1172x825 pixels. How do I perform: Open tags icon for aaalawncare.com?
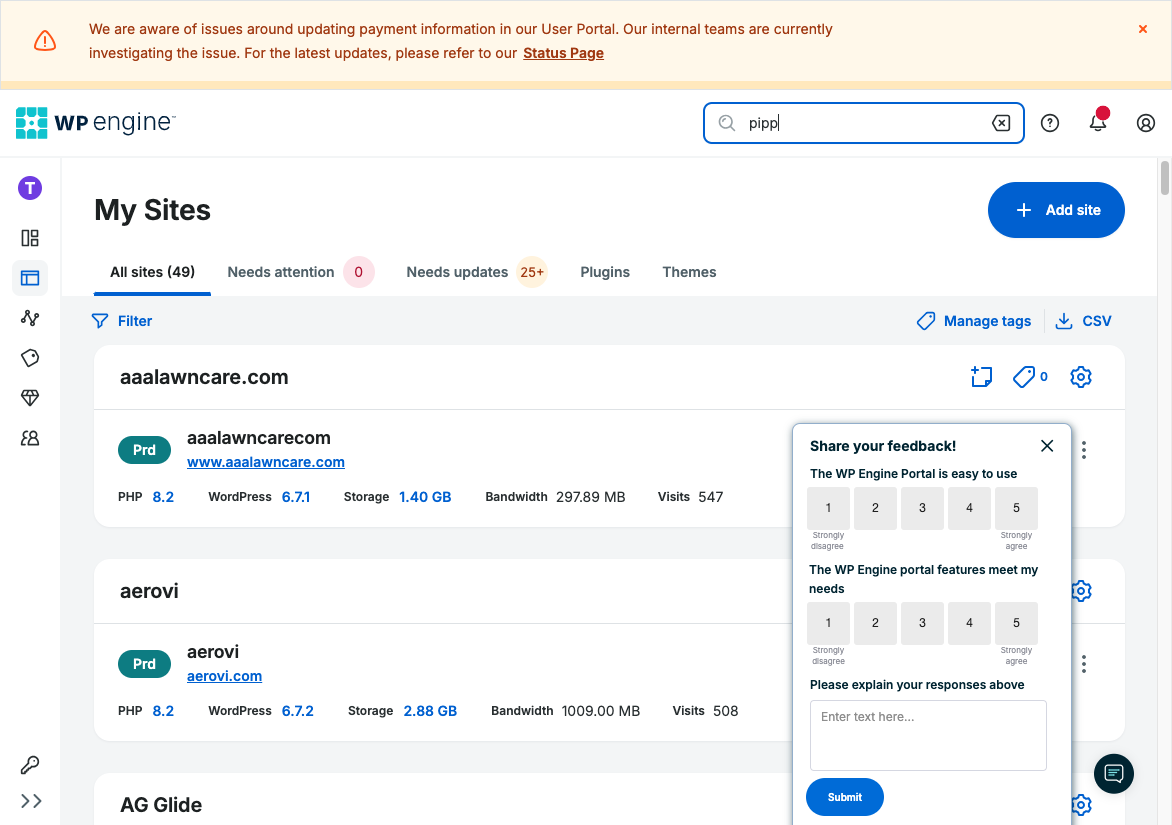tap(1029, 377)
